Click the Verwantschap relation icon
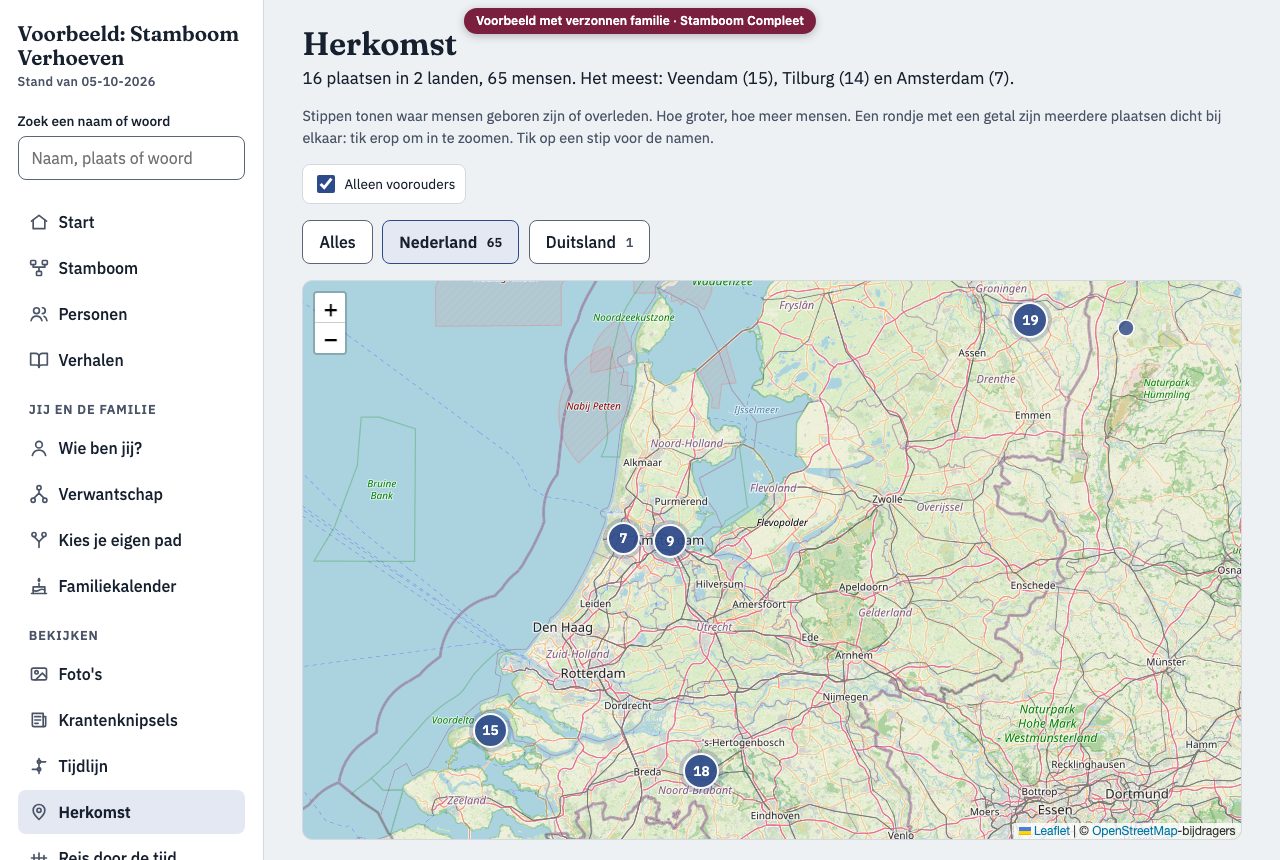This screenshot has width=1280, height=860. pos(39,494)
